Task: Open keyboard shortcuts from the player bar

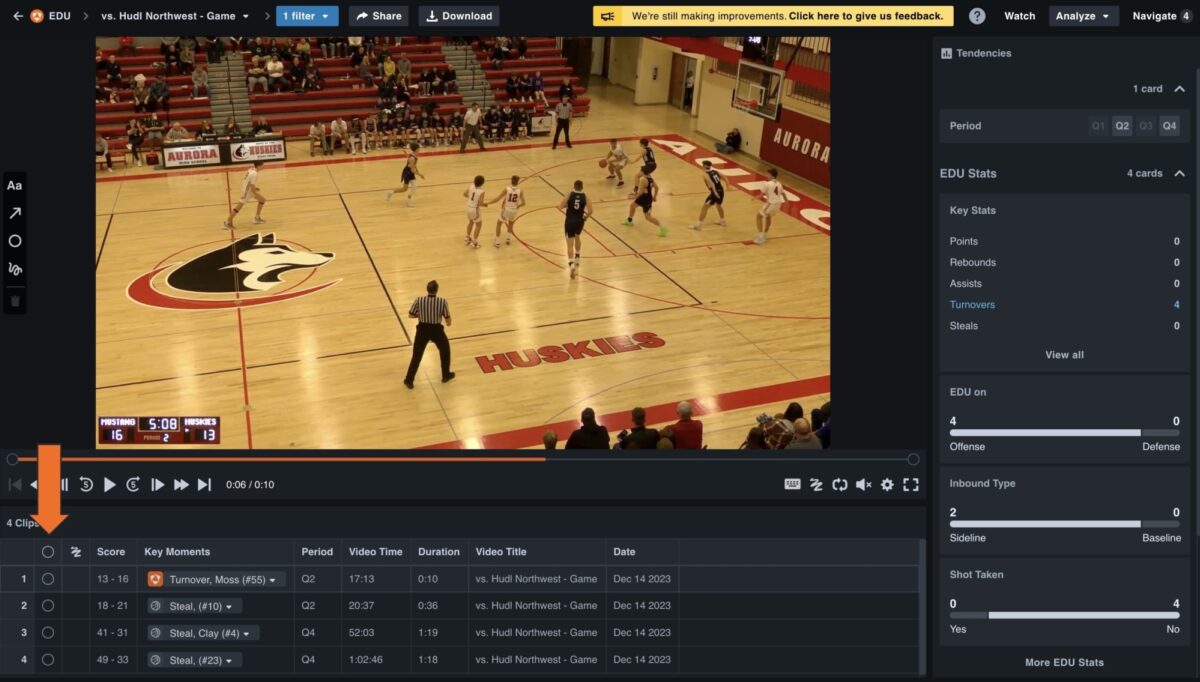Action: tap(791, 484)
